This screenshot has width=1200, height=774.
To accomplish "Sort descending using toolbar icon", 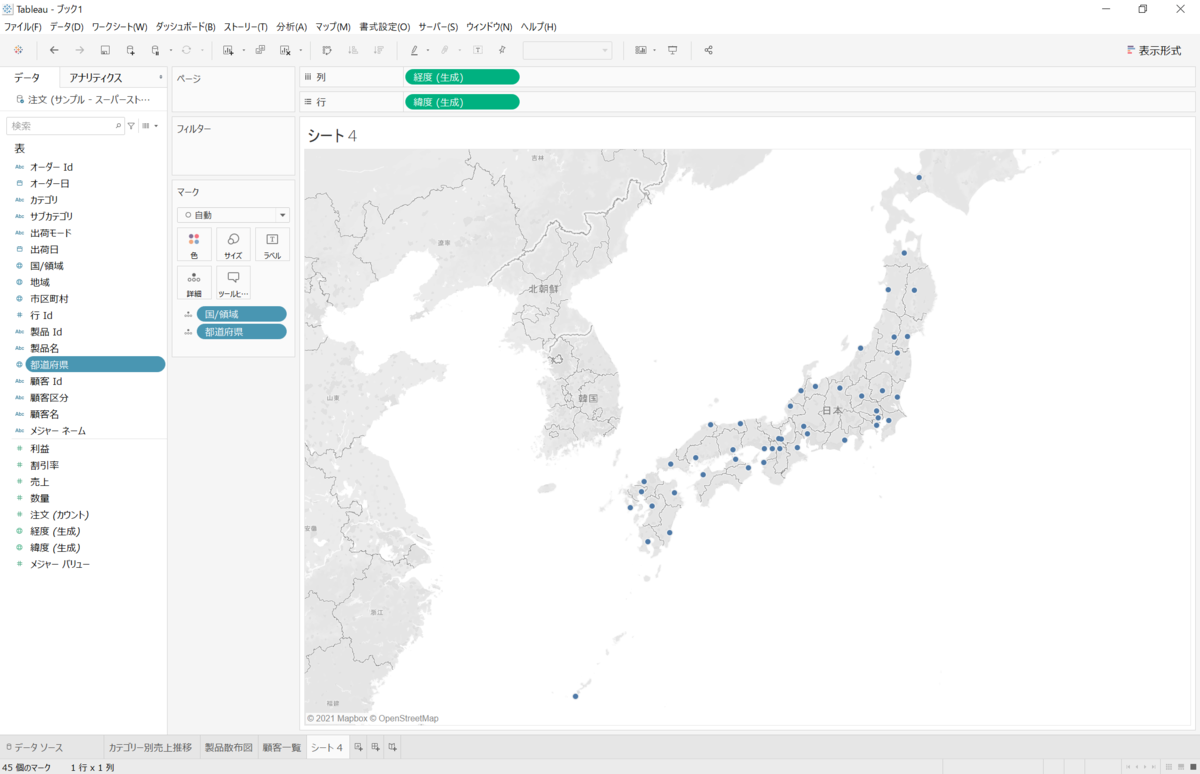I will coord(378,50).
